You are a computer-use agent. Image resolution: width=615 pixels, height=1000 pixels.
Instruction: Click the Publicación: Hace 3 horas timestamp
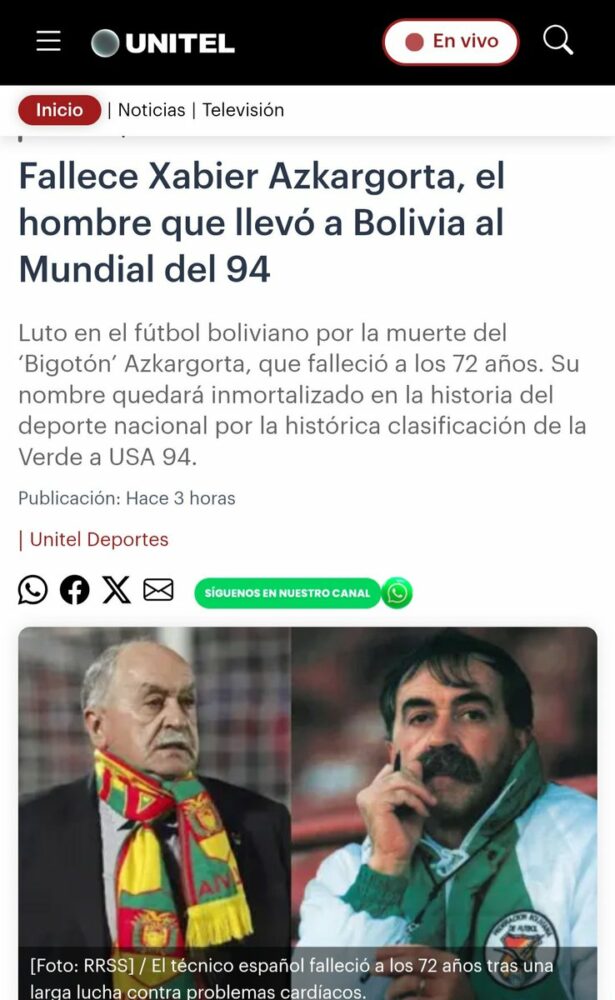coord(126,498)
